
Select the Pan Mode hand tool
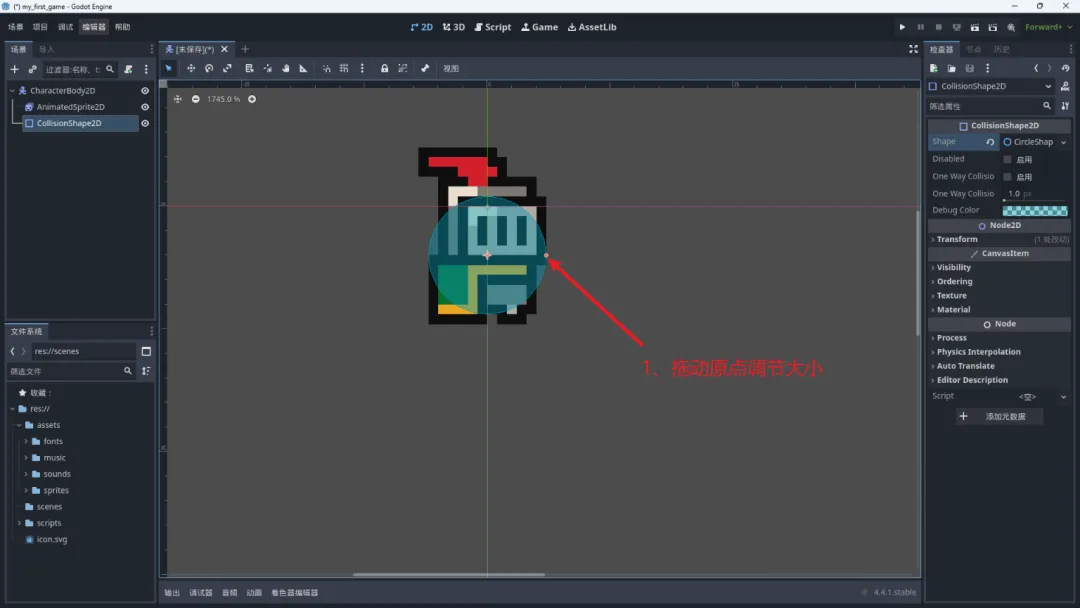pyautogui.click(x=286, y=68)
